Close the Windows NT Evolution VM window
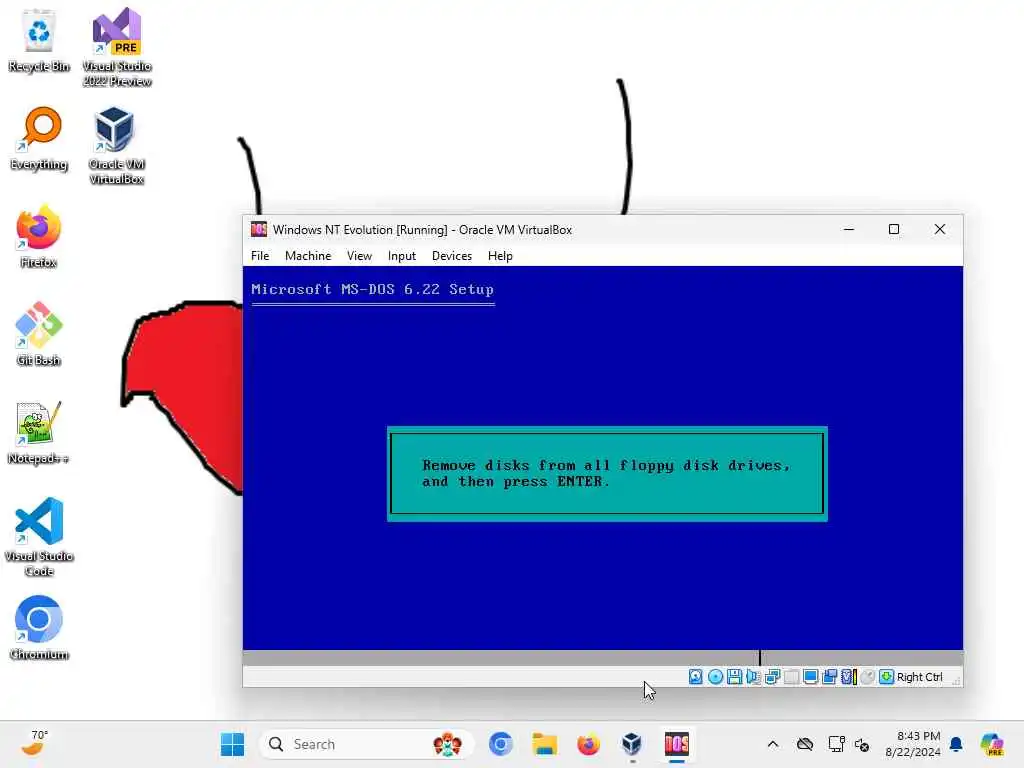 pos(940,229)
